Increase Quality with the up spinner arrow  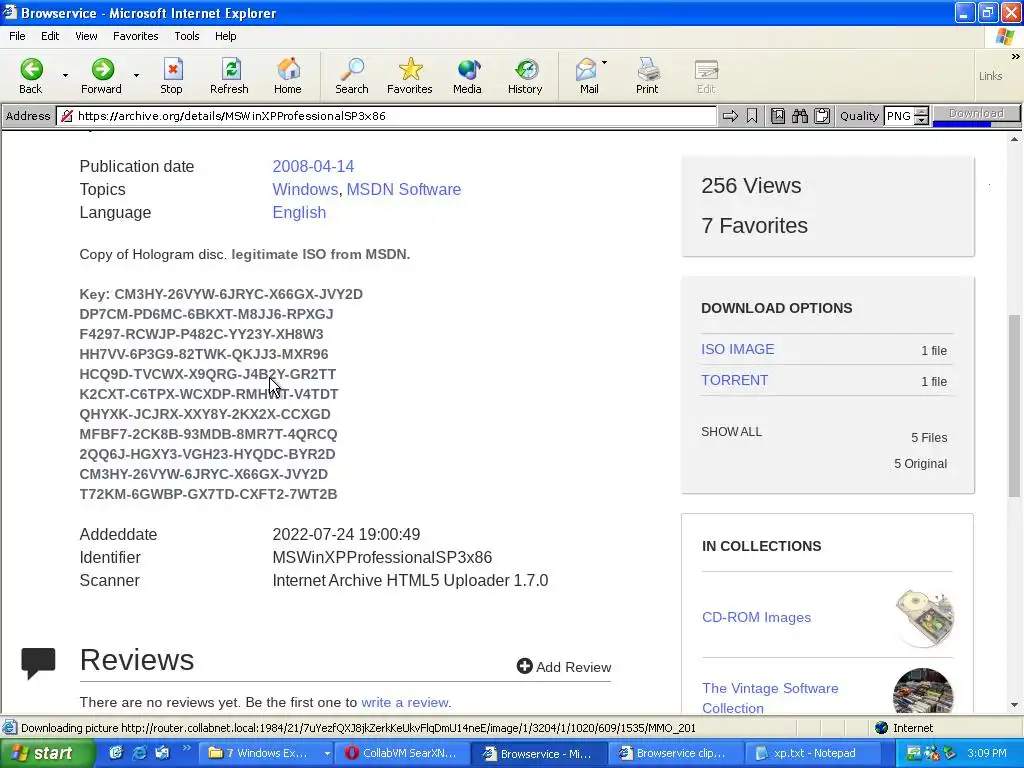921,112
